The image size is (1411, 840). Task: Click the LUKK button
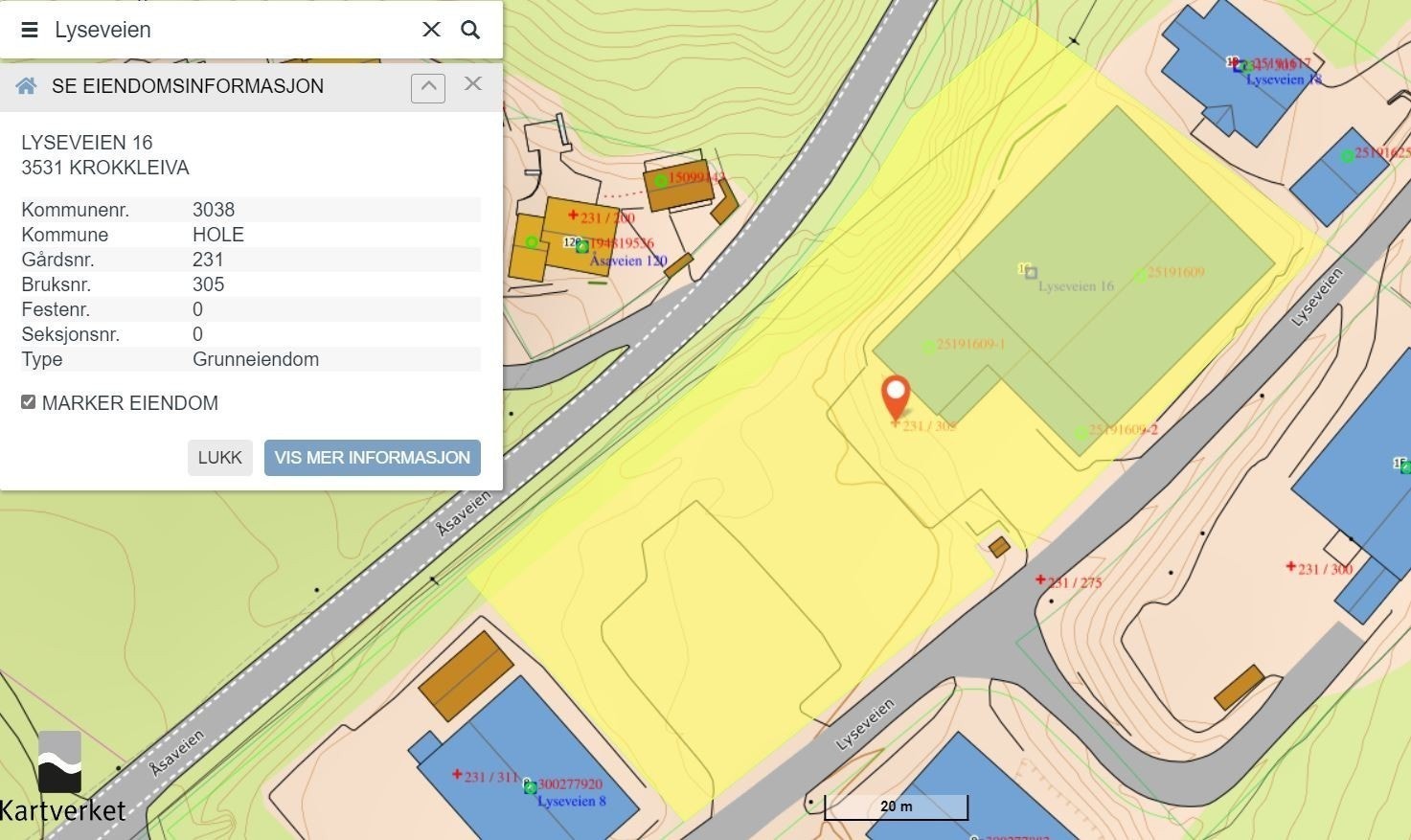click(x=220, y=458)
